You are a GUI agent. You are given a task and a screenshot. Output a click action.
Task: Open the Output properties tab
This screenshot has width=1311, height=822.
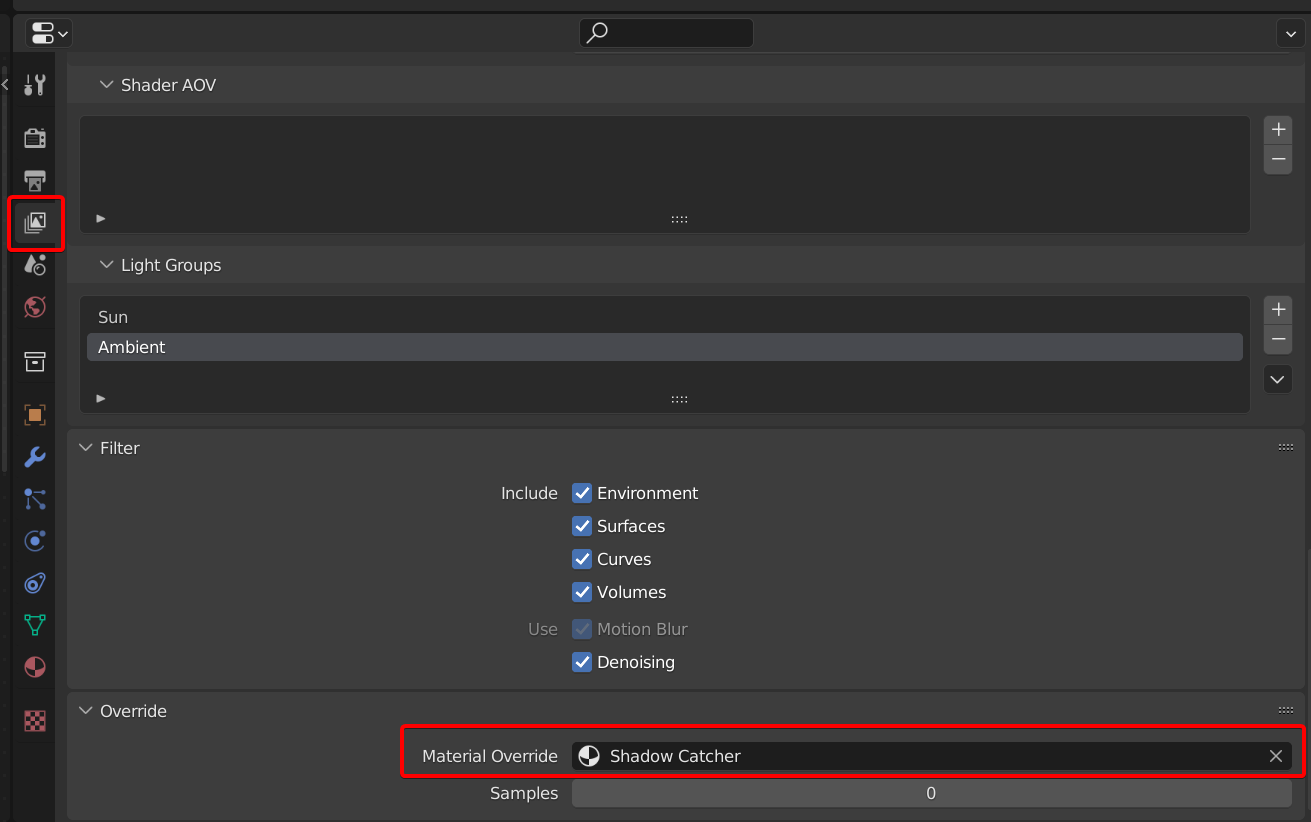pos(35,181)
